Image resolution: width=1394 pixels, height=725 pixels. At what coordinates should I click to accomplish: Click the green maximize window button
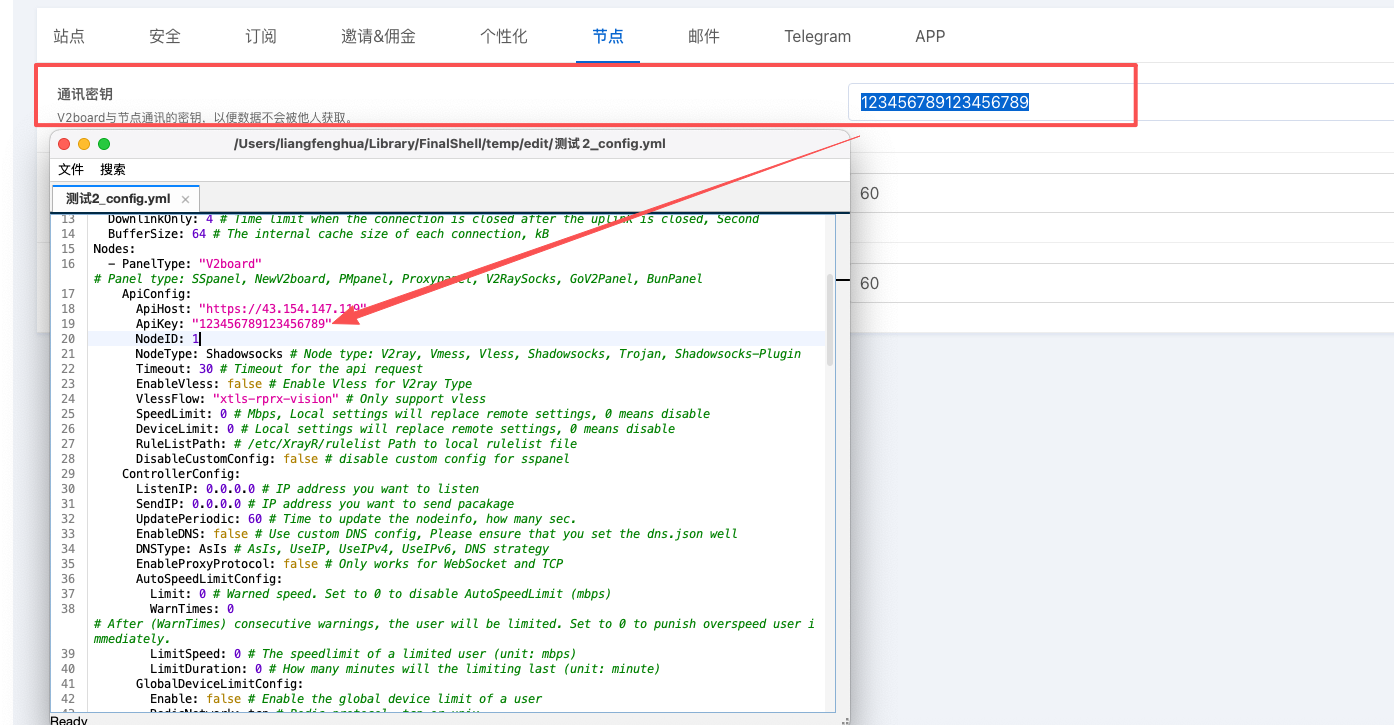103,144
